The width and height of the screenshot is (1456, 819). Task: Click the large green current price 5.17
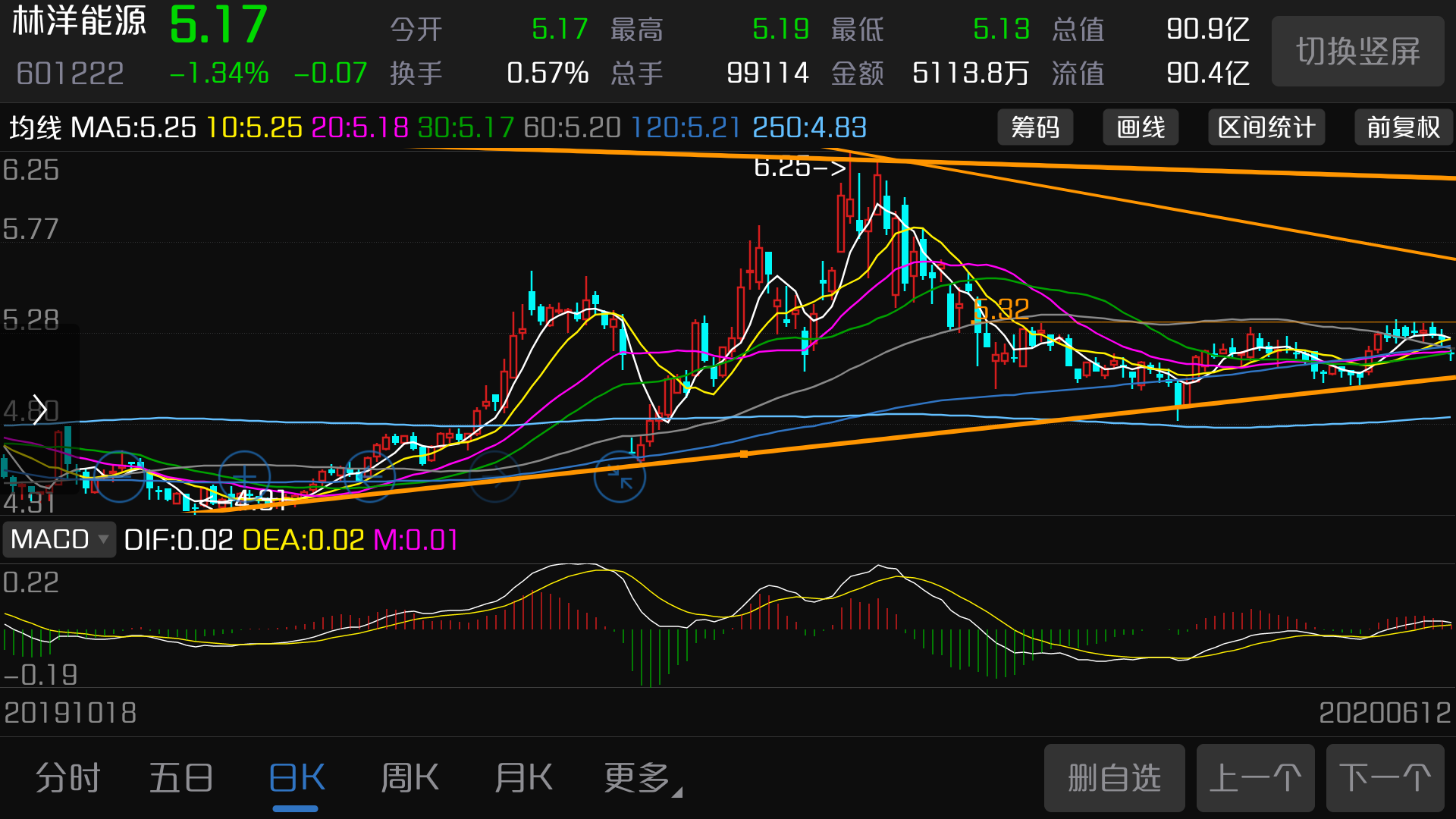click(x=218, y=25)
